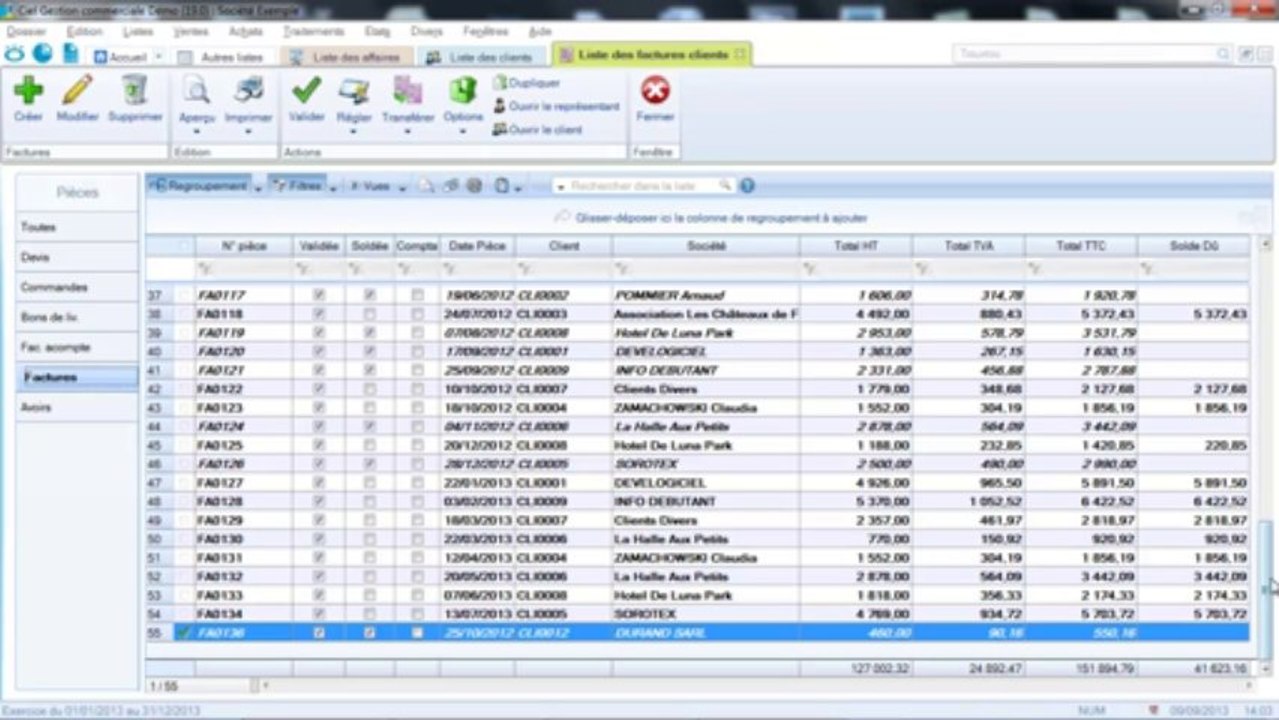Open the Filtres dropdown arrow

[x=332, y=187]
